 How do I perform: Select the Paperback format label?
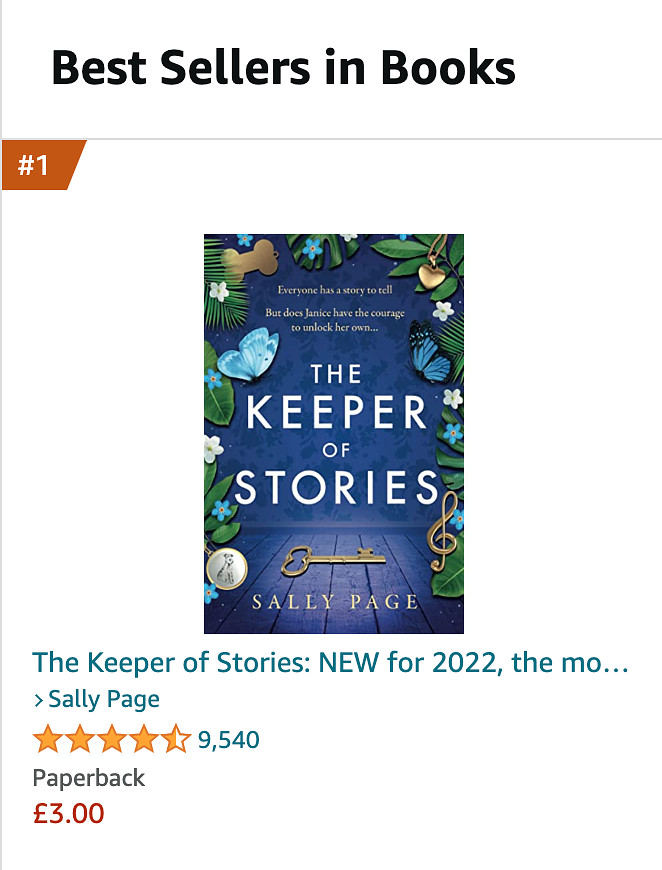click(x=89, y=777)
